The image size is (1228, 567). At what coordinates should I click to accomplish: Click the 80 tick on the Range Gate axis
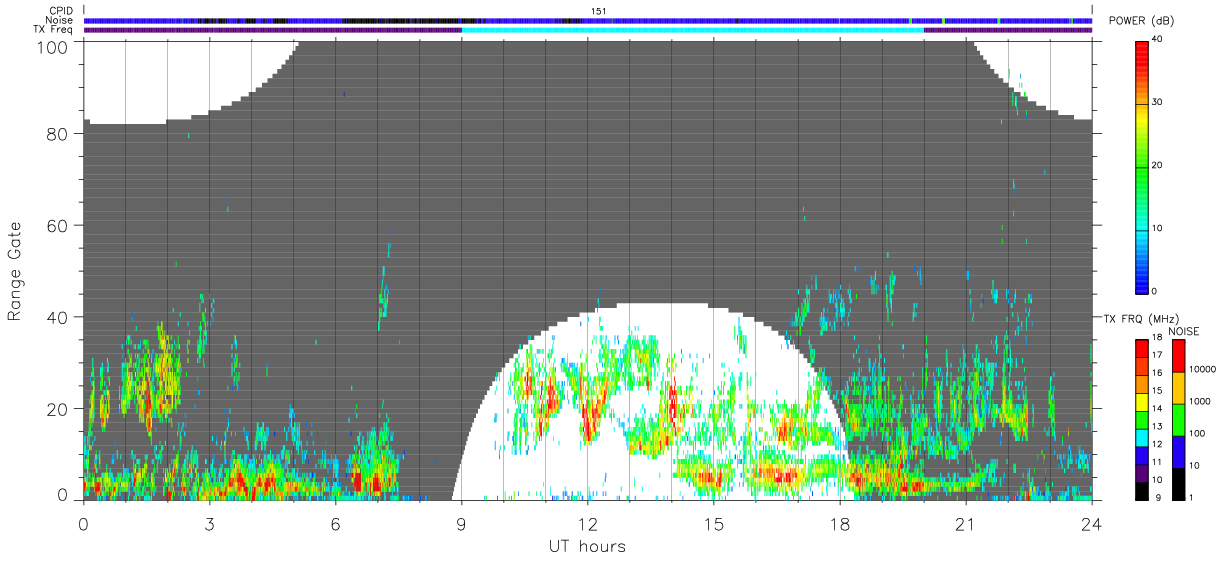click(59, 133)
